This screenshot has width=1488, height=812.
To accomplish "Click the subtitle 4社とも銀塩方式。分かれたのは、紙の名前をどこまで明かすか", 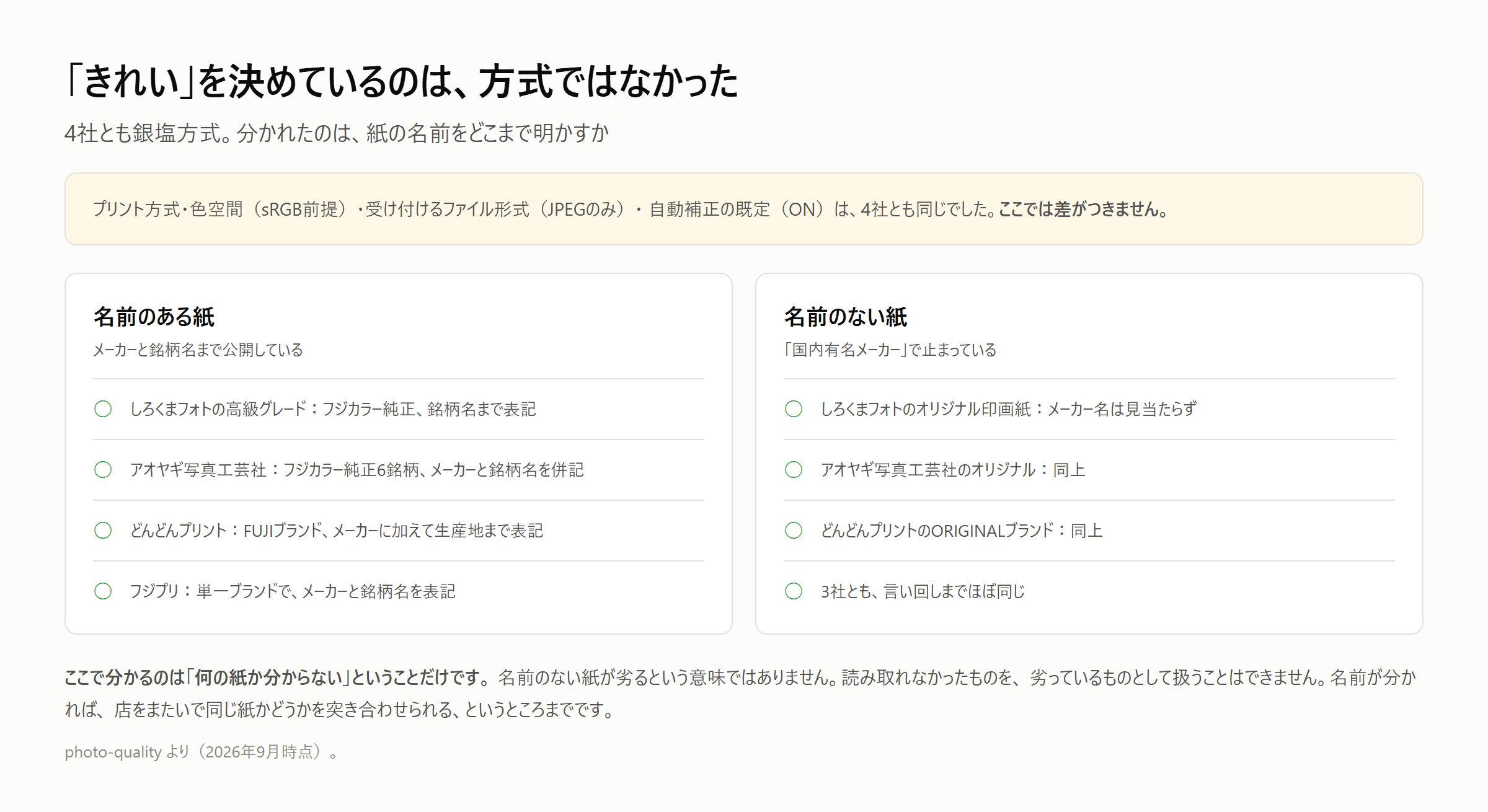I will tap(337, 133).
